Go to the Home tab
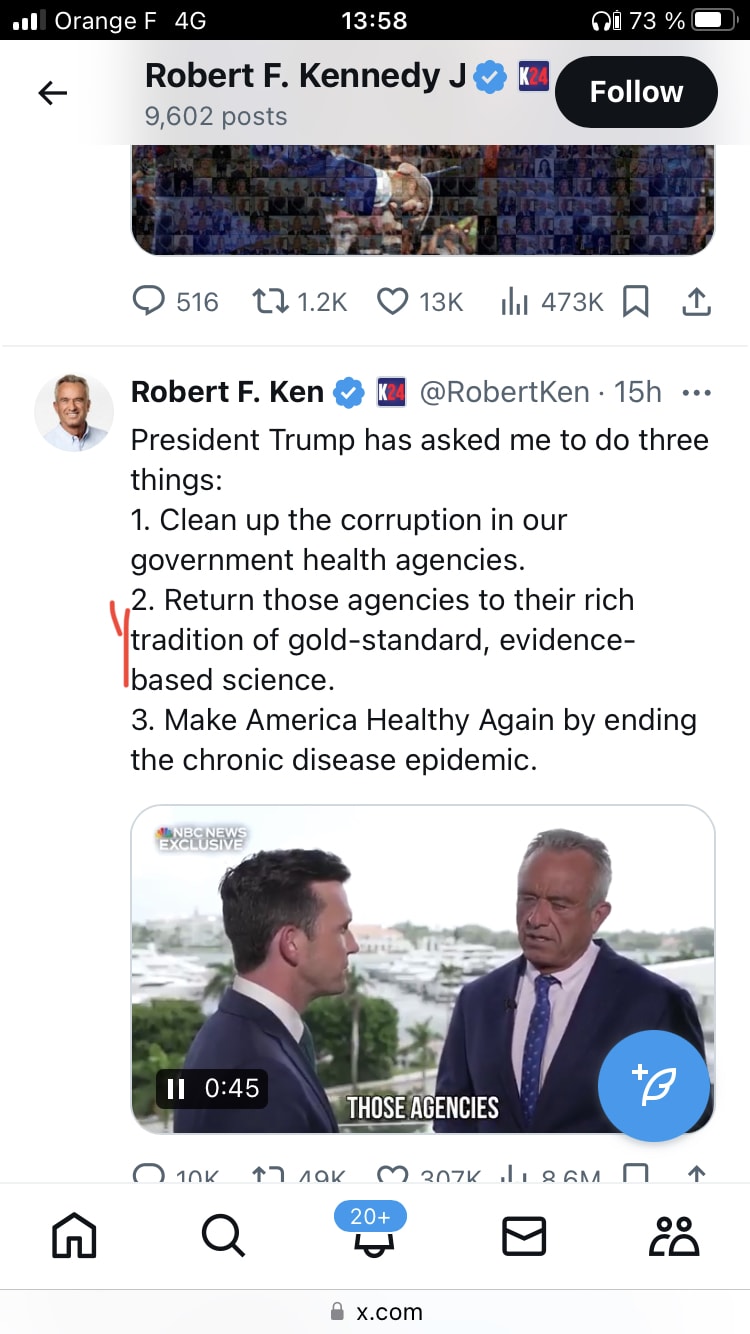750x1334 pixels. [x=74, y=1236]
